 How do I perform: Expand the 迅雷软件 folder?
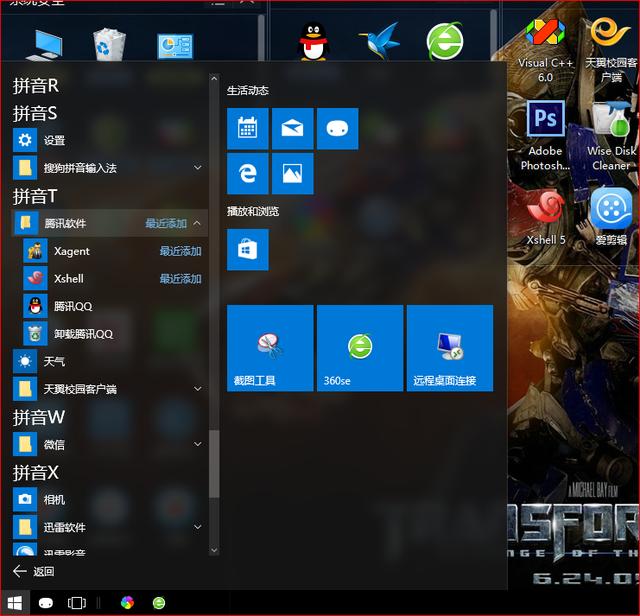(197, 527)
